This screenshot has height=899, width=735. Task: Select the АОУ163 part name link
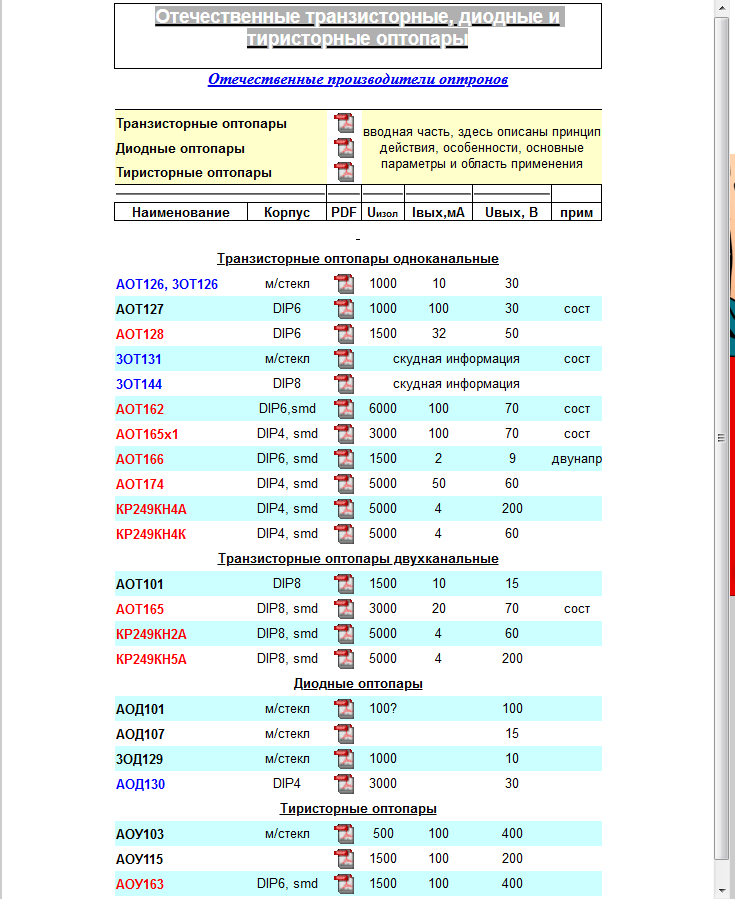pos(140,884)
